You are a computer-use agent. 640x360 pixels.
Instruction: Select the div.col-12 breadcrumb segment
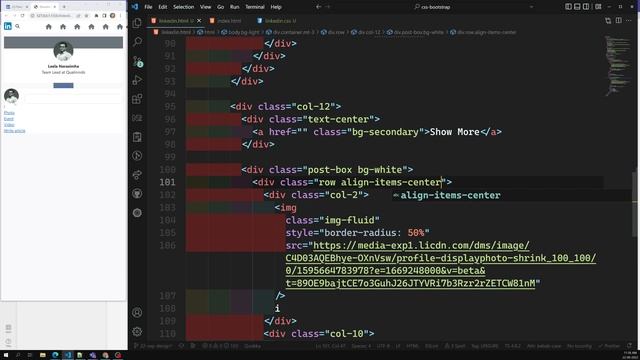(366, 32)
